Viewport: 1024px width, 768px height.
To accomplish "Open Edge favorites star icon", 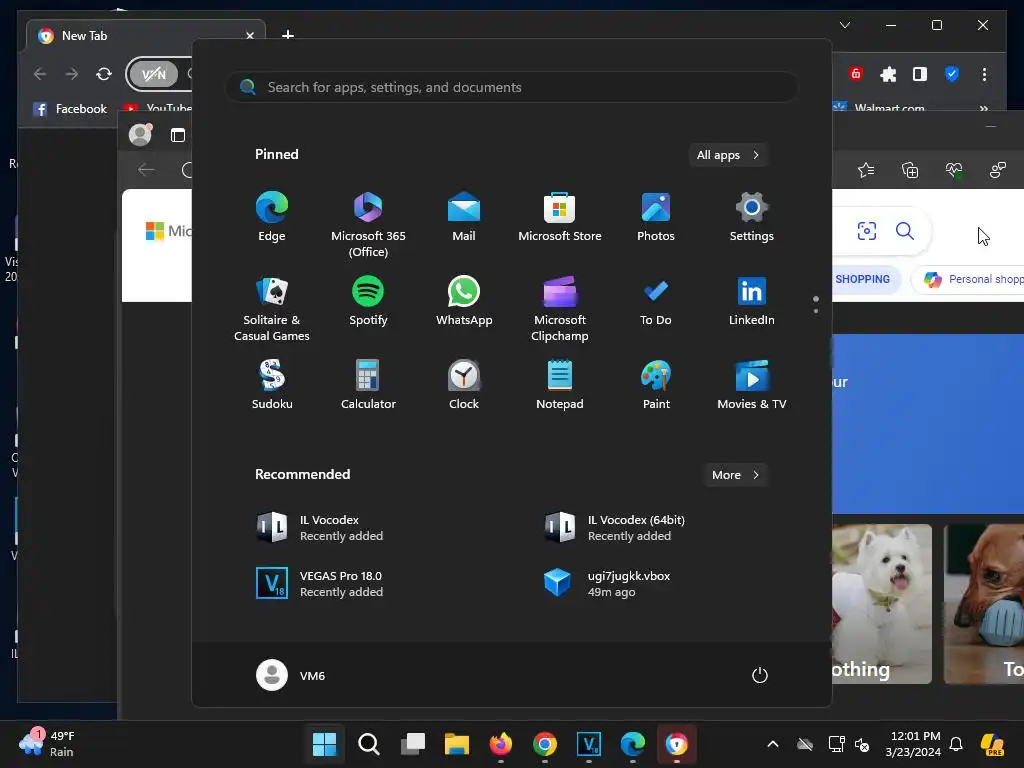I will coord(866,170).
